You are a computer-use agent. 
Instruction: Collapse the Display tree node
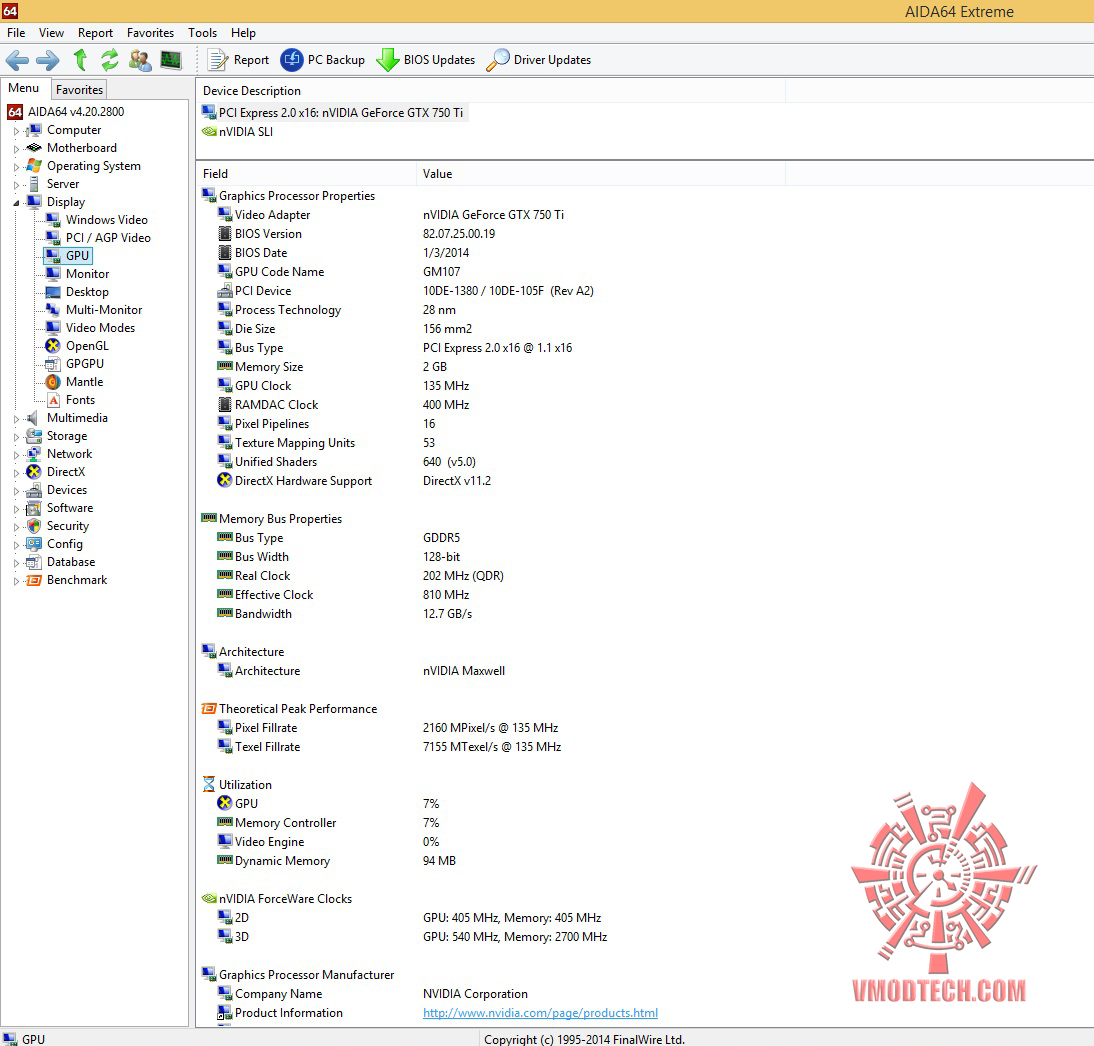(16, 202)
